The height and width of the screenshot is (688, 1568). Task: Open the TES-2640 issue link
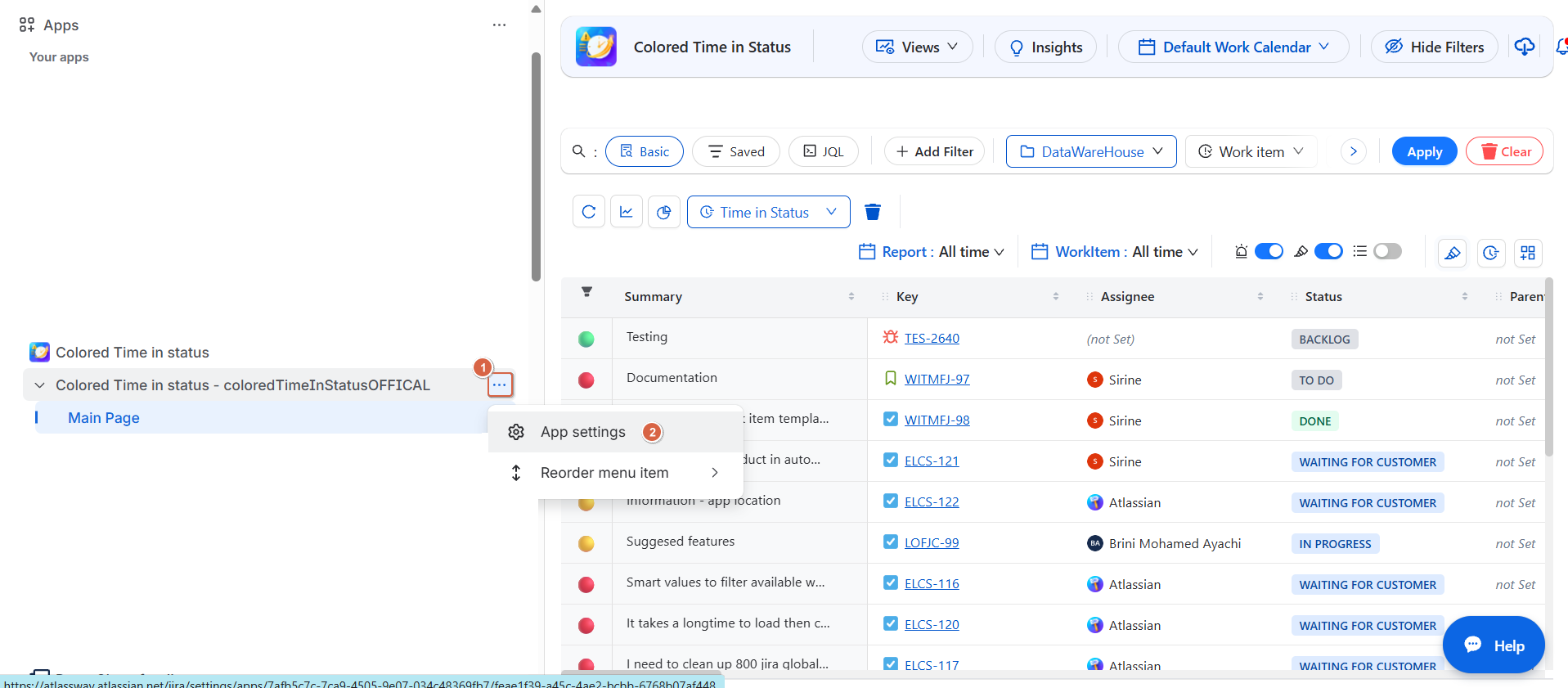click(x=932, y=338)
